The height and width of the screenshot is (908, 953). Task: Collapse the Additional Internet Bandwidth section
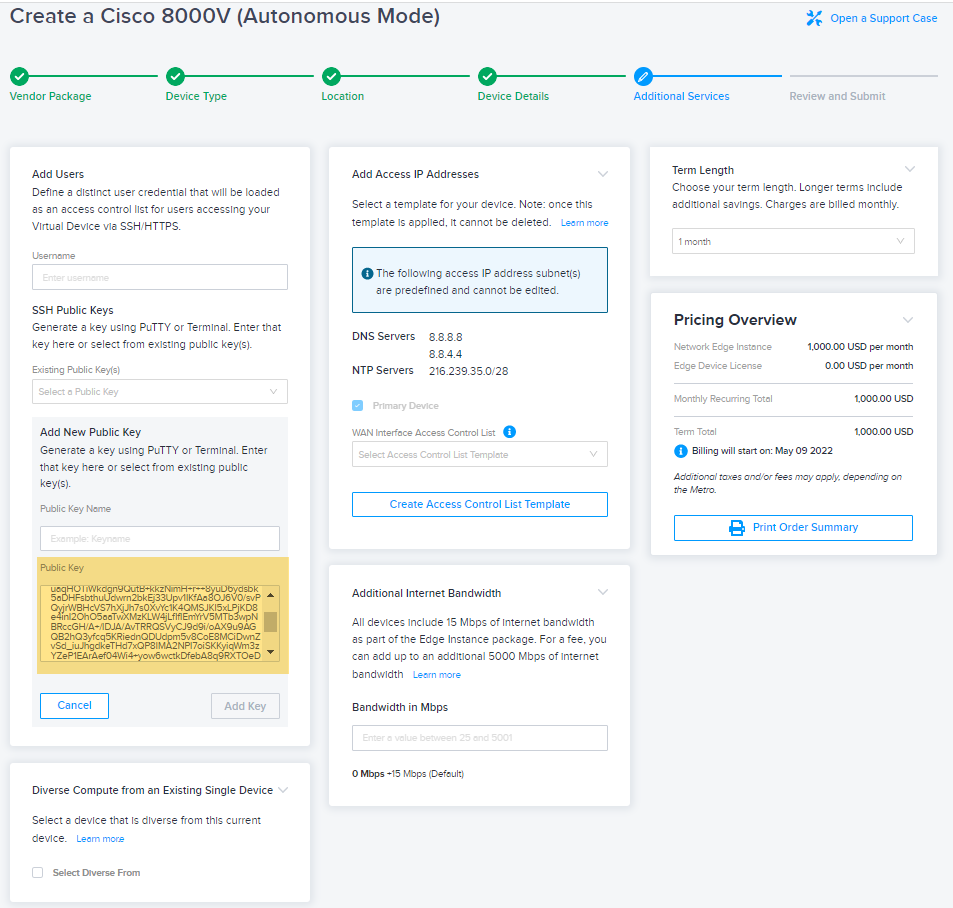pos(603,592)
